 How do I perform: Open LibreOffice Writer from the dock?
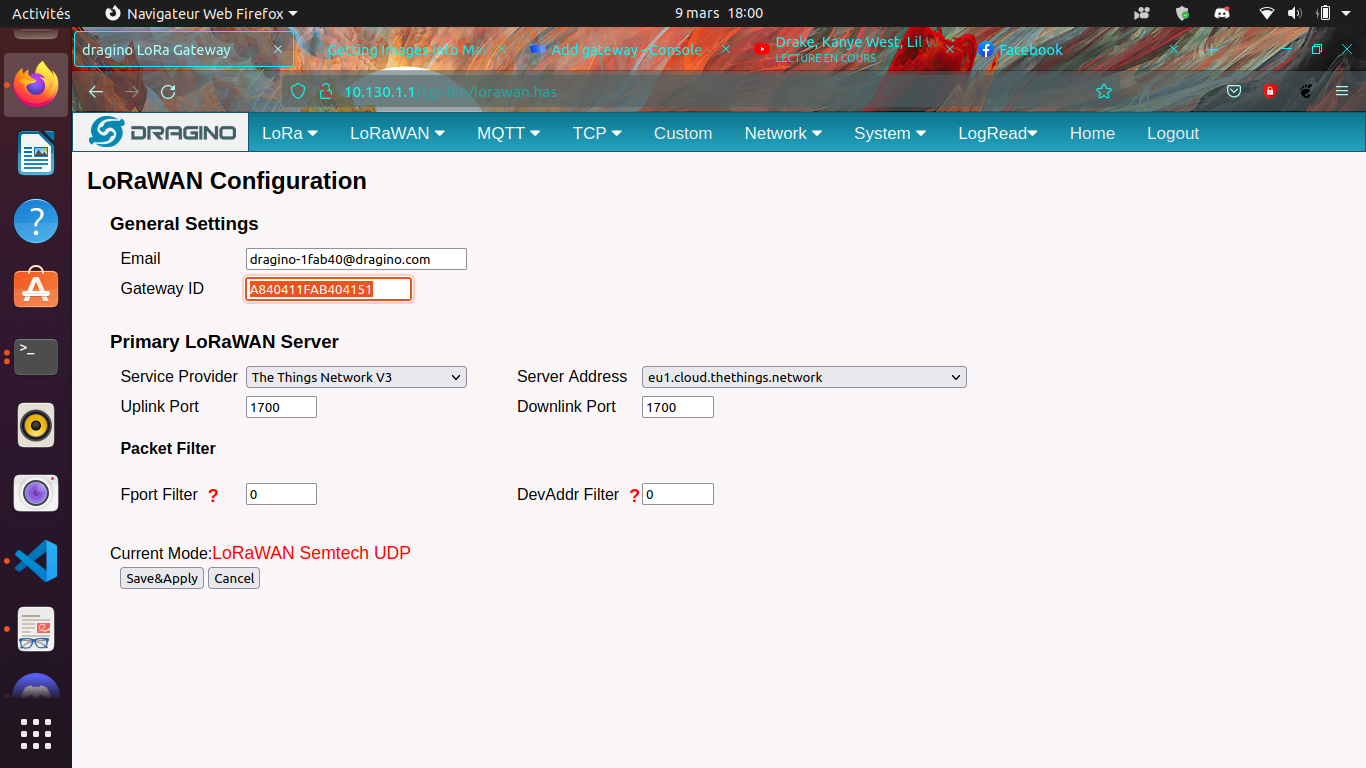coord(36,153)
